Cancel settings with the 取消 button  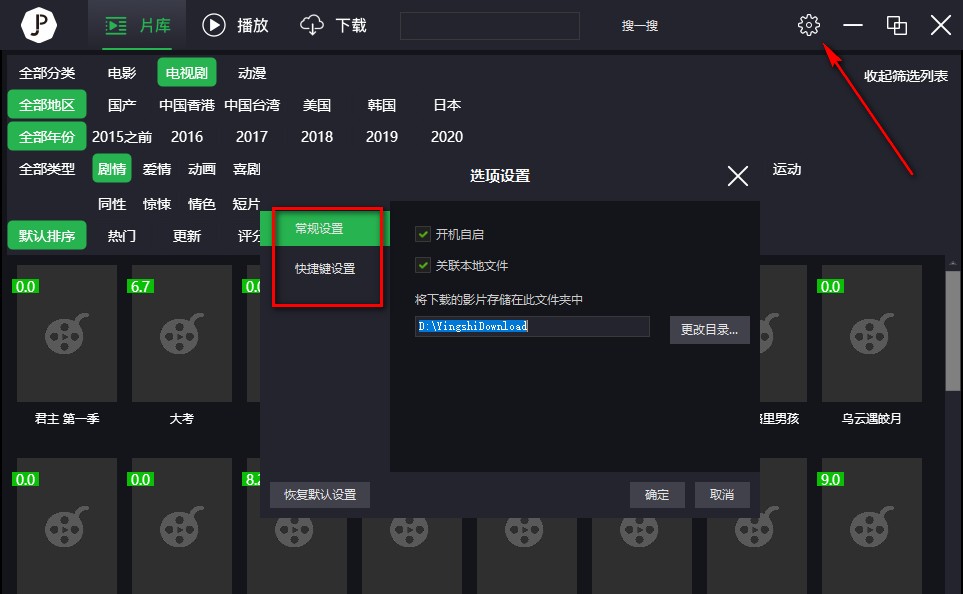coord(721,494)
